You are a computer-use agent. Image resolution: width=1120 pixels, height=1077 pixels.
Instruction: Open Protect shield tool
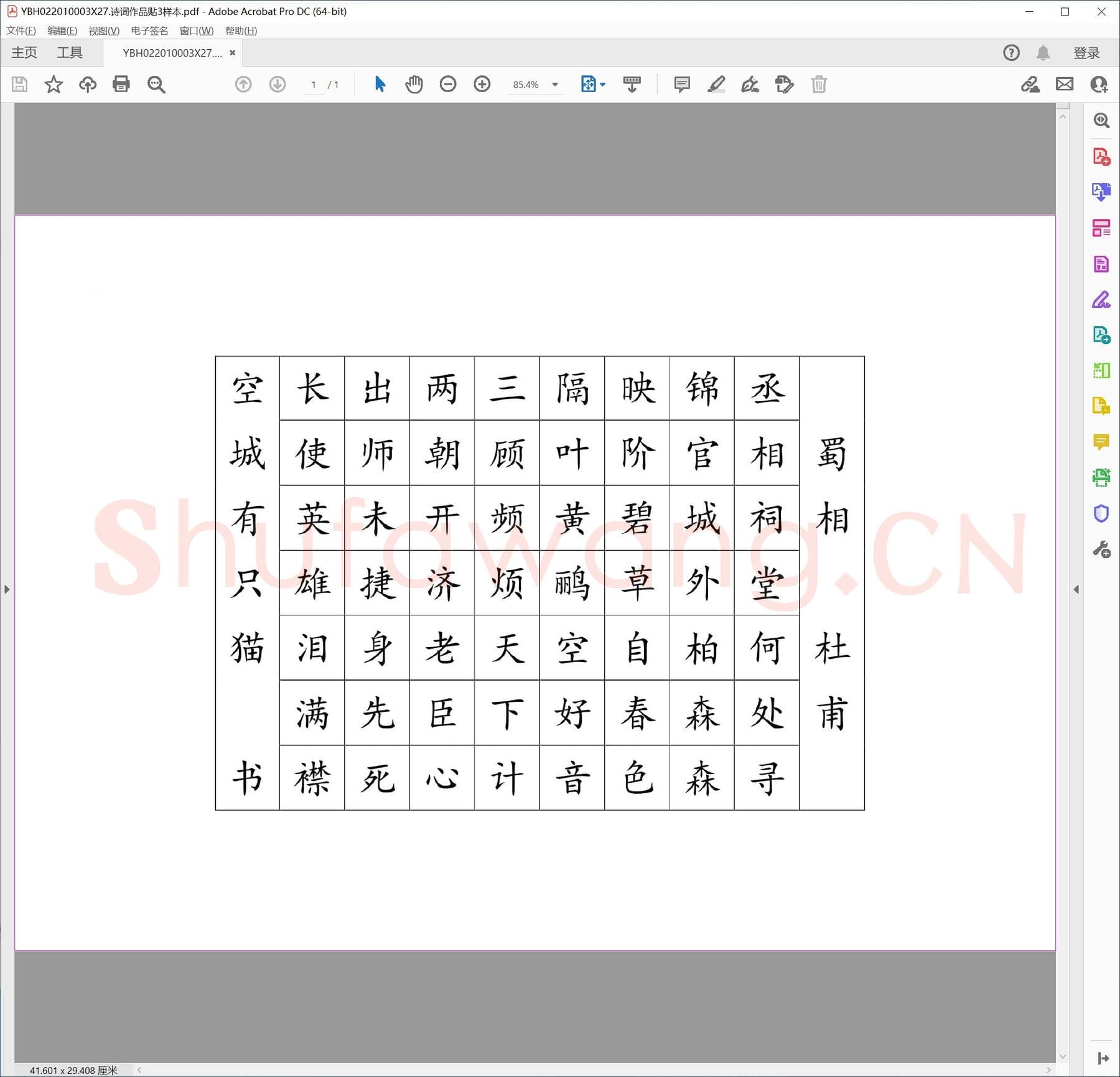tap(1101, 513)
